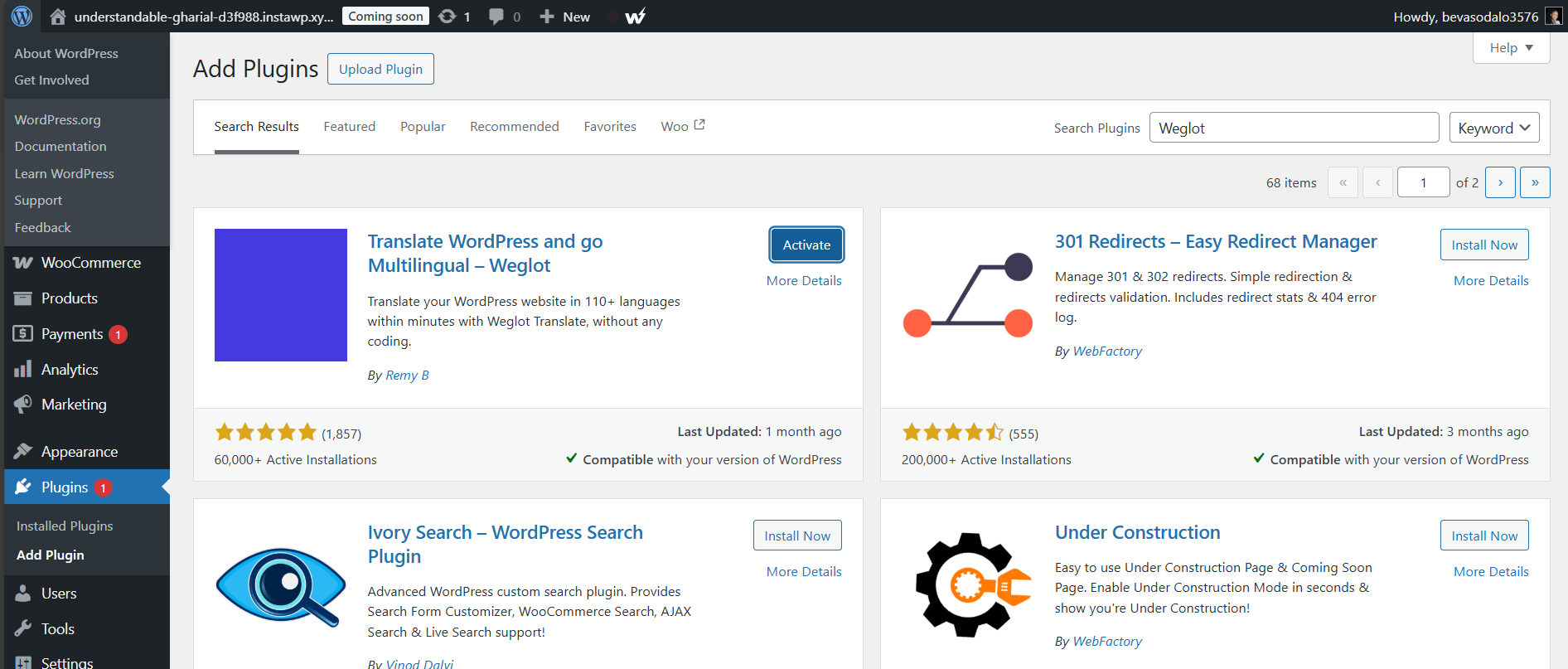Open Ivory Search plugin title link

(x=506, y=545)
